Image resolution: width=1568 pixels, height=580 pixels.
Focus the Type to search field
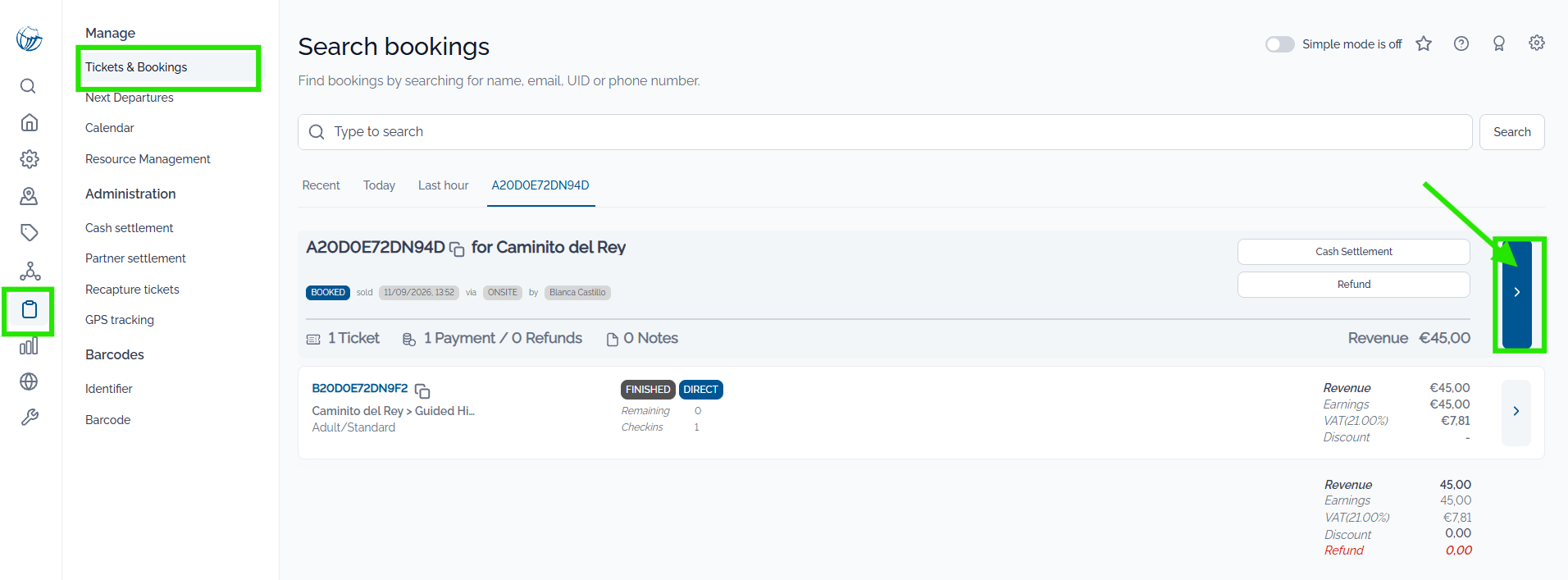pyautogui.click(x=885, y=132)
